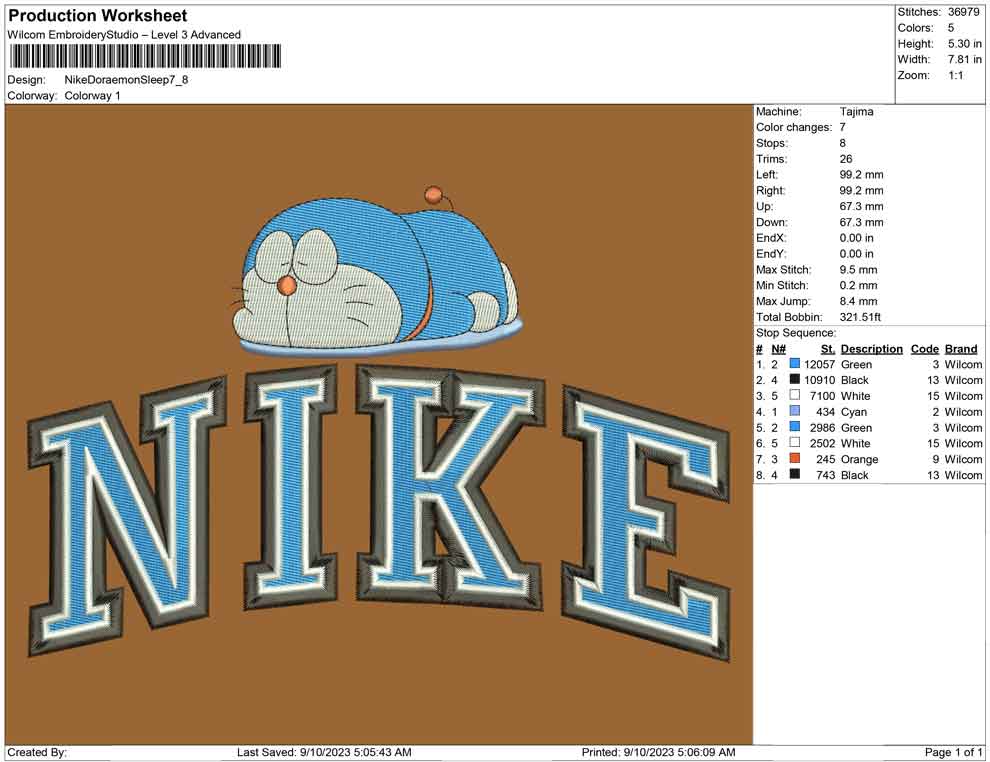The width and height of the screenshot is (990, 762).
Task: Click the blue swatch in the 12057 Green row
Action: [x=795, y=364]
